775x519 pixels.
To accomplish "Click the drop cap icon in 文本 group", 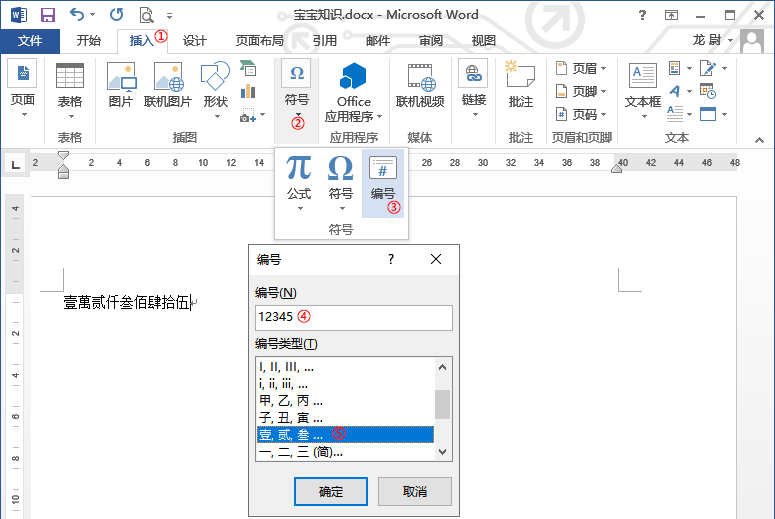I will click(x=675, y=114).
